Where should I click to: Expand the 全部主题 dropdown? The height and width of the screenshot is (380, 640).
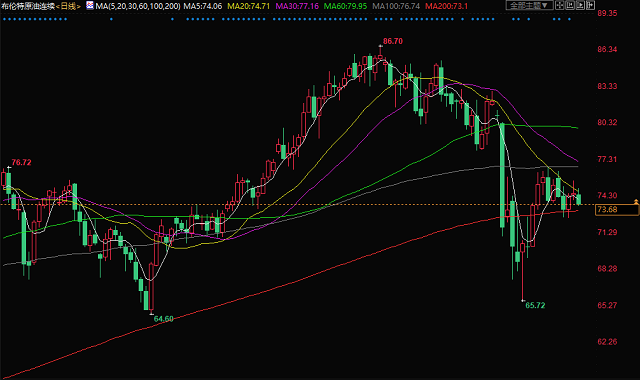tap(529, 5)
